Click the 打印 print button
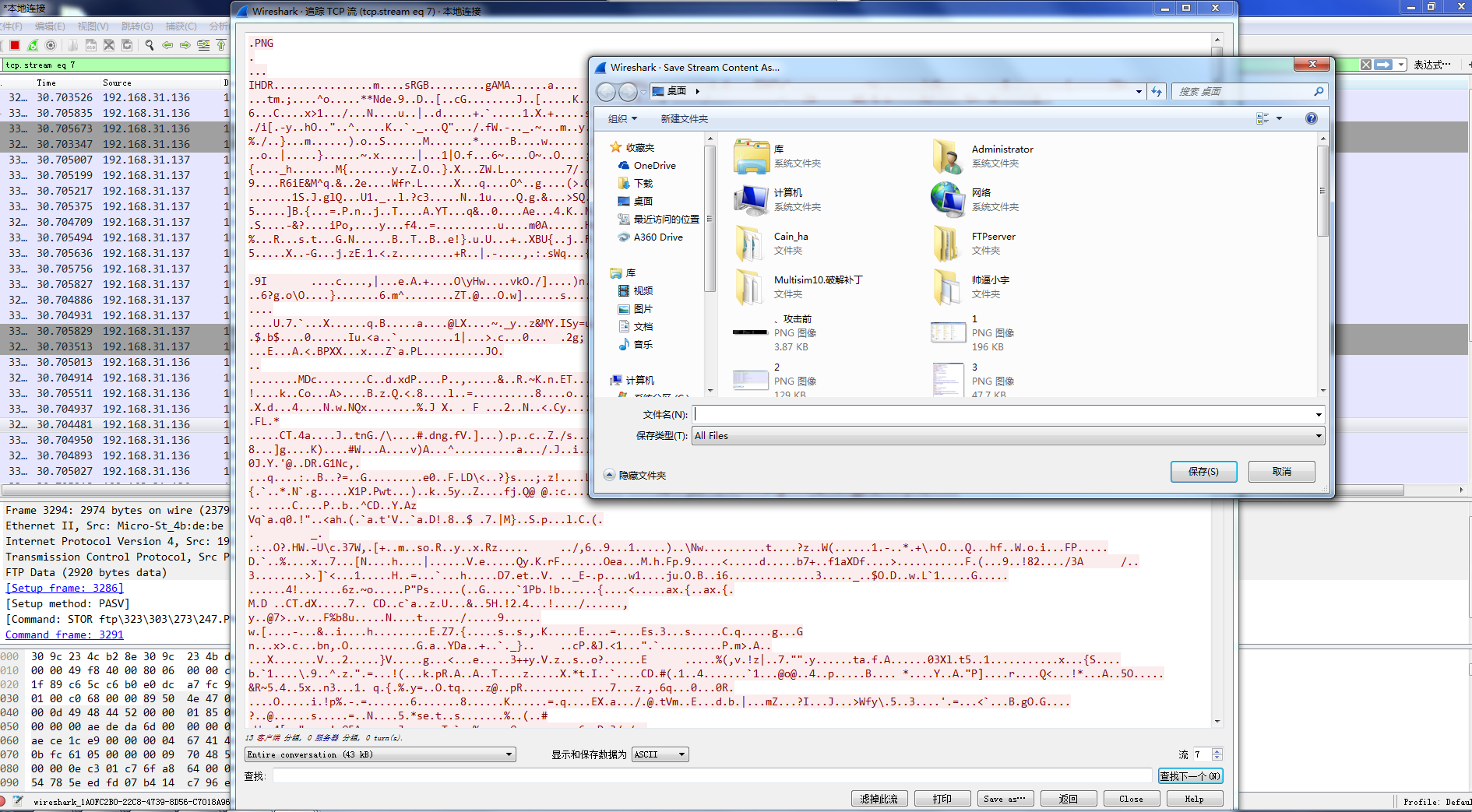 942,799
